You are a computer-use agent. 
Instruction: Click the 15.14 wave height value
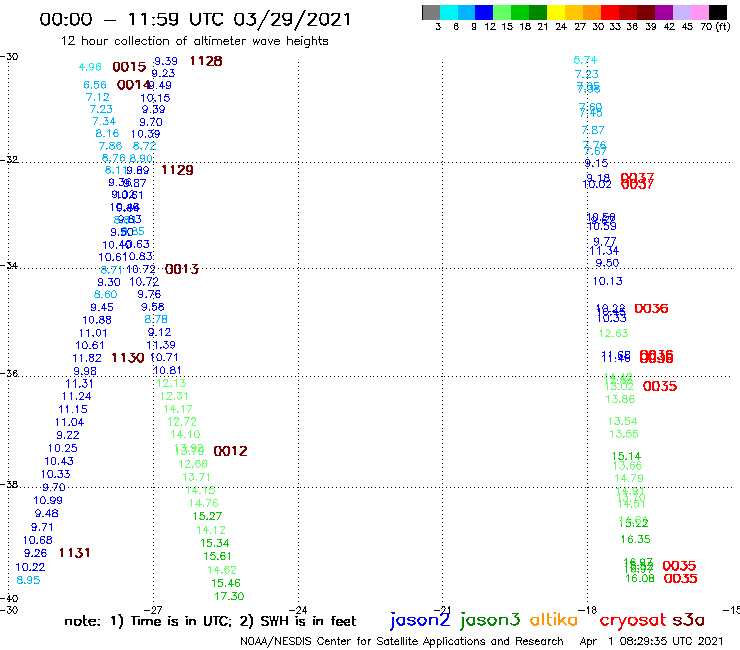[626, 456]
